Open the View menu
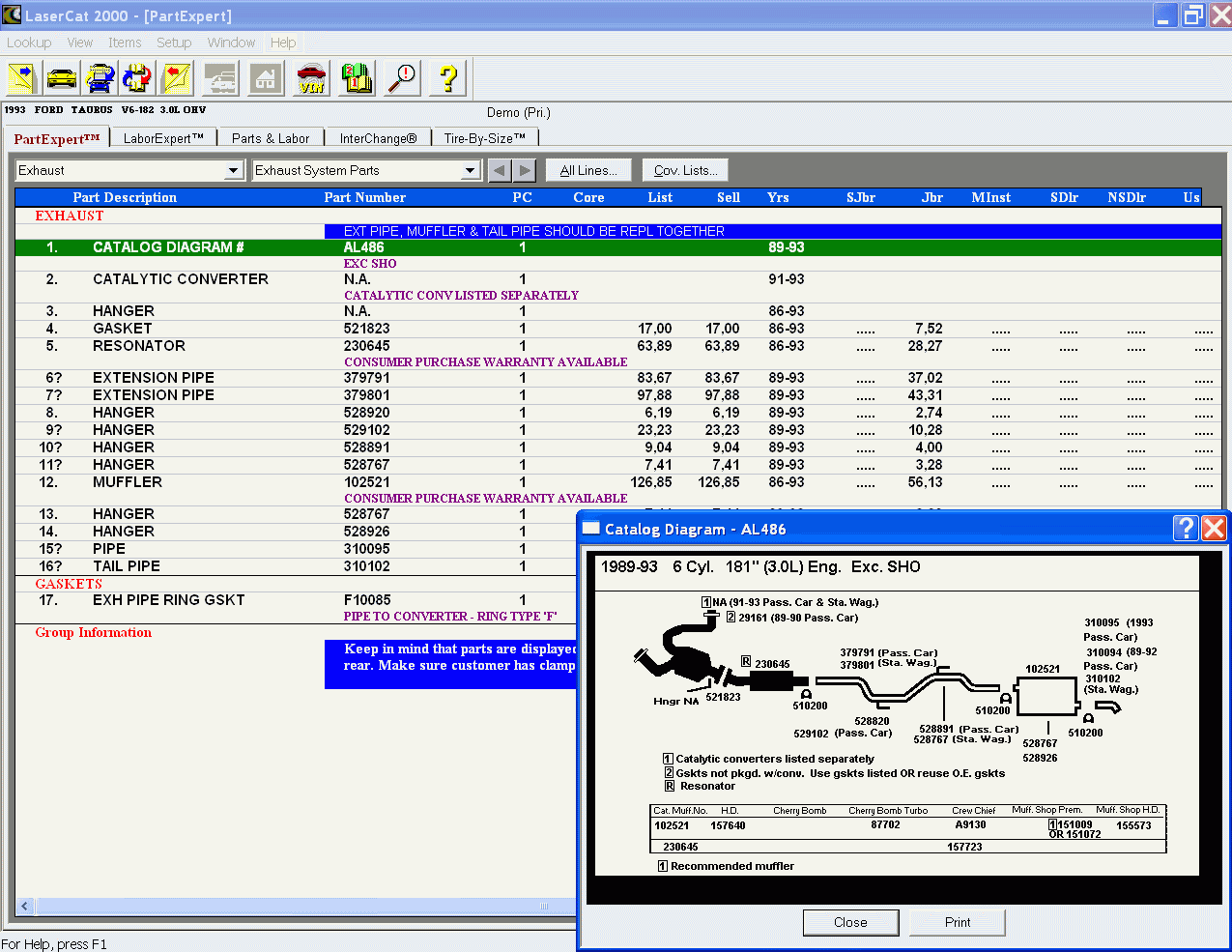This screenshot has height=952, width=1232. pos(80,43)
